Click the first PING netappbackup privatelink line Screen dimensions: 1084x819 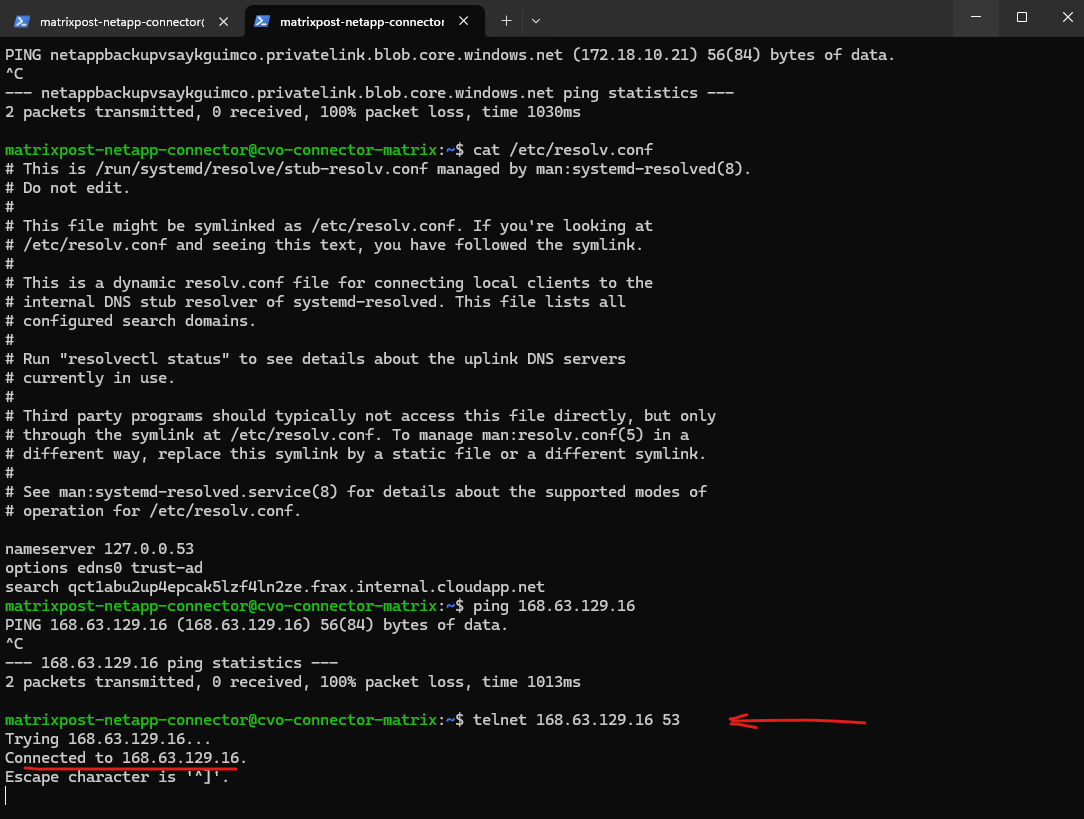(x=450, y=55)
